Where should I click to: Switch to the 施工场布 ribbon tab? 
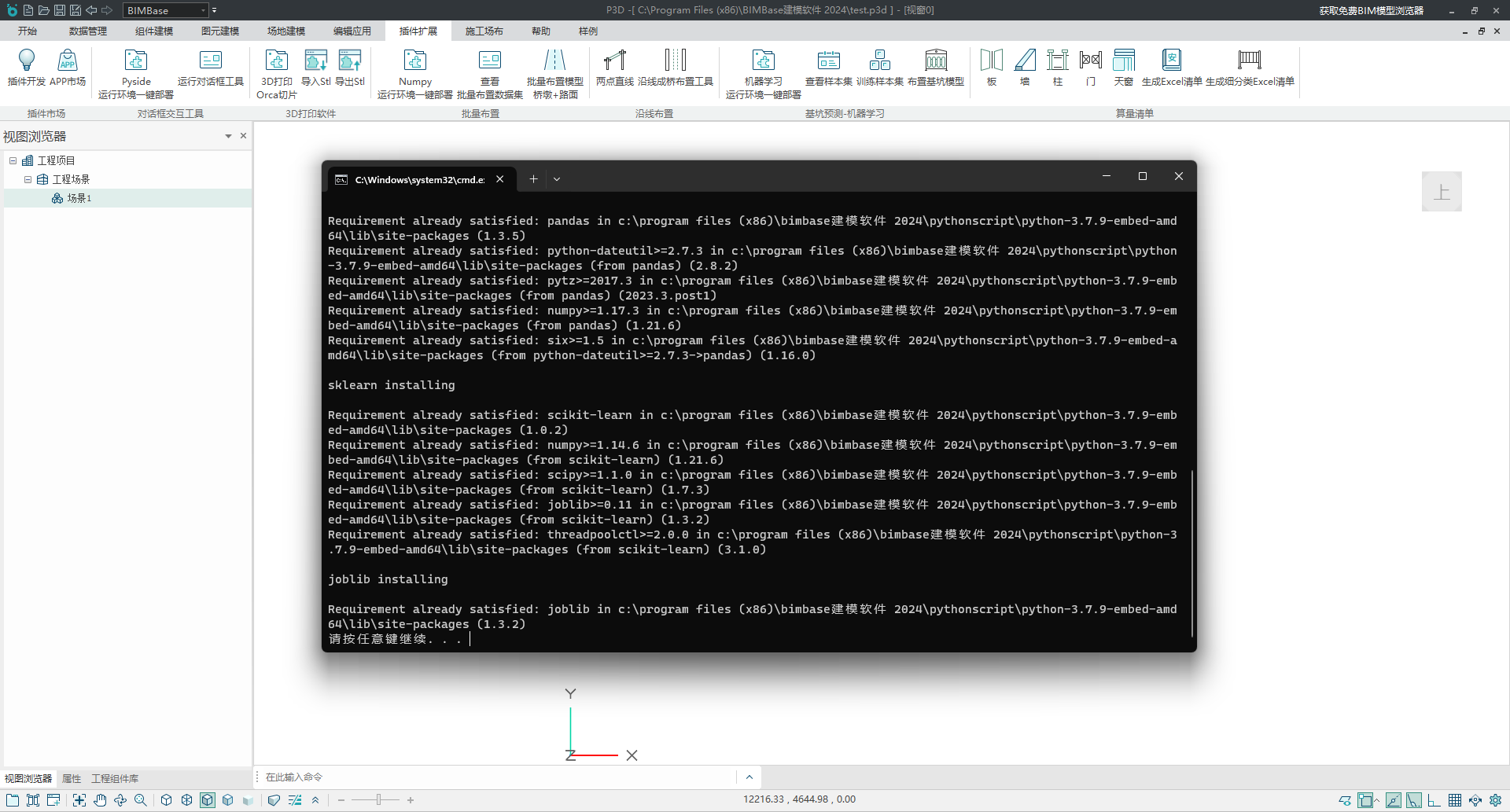(x=484, y=31)
